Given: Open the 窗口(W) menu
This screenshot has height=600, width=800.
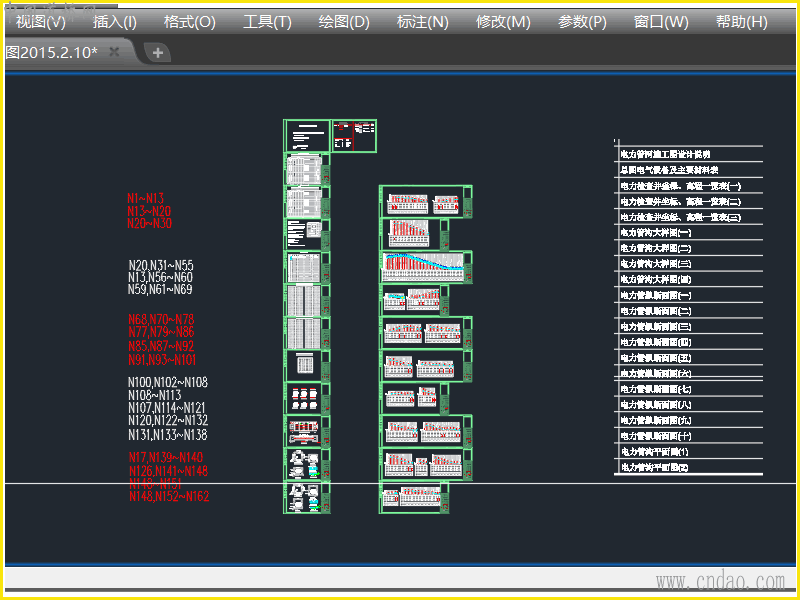Looking at the screenshot, I should pos(661,22).
